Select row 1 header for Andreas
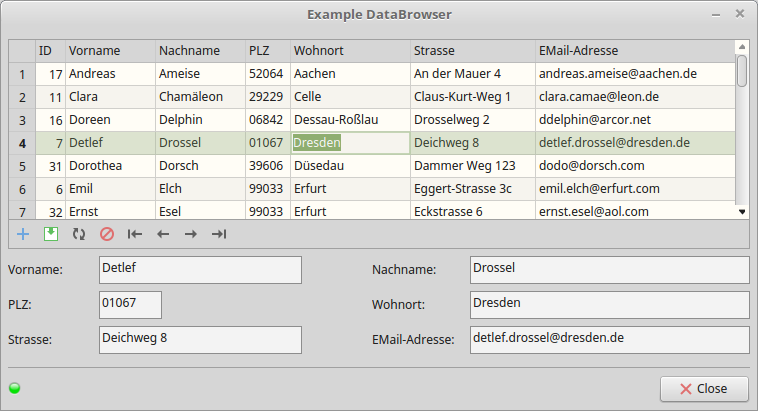This screenshot has height=411, width=758. click(x=22, y=74)
